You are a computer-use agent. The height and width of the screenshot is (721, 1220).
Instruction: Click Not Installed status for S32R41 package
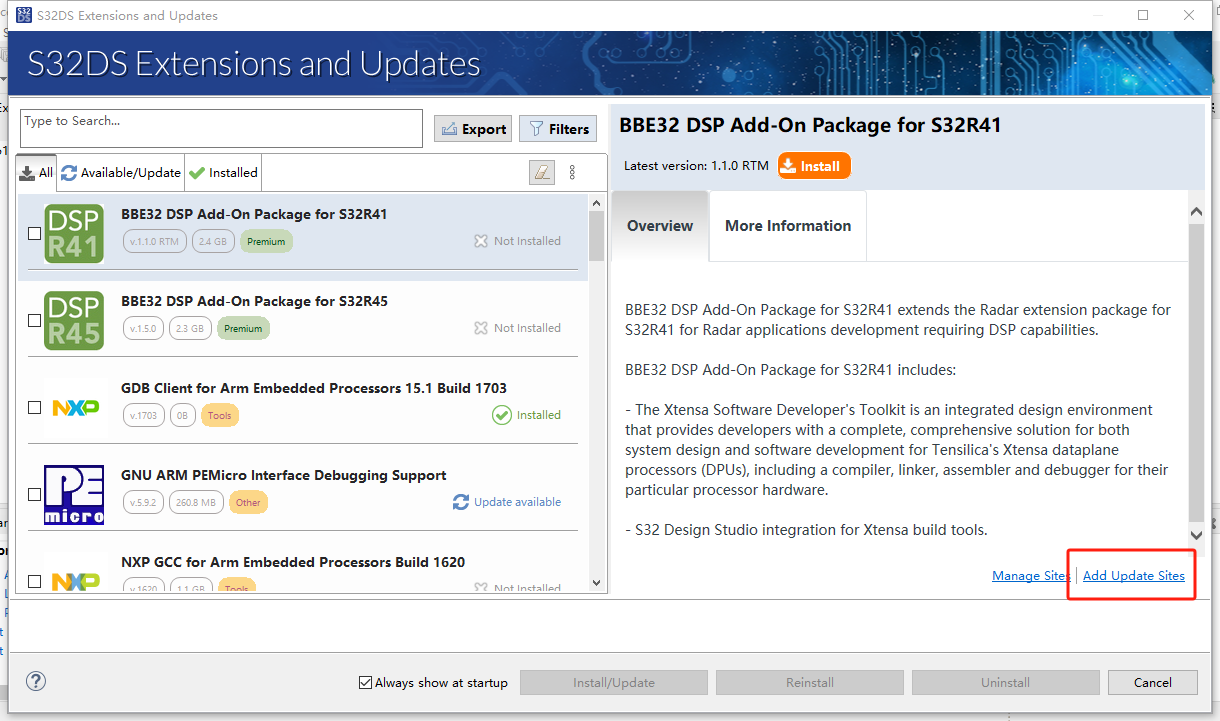click(x=517, y=241)
